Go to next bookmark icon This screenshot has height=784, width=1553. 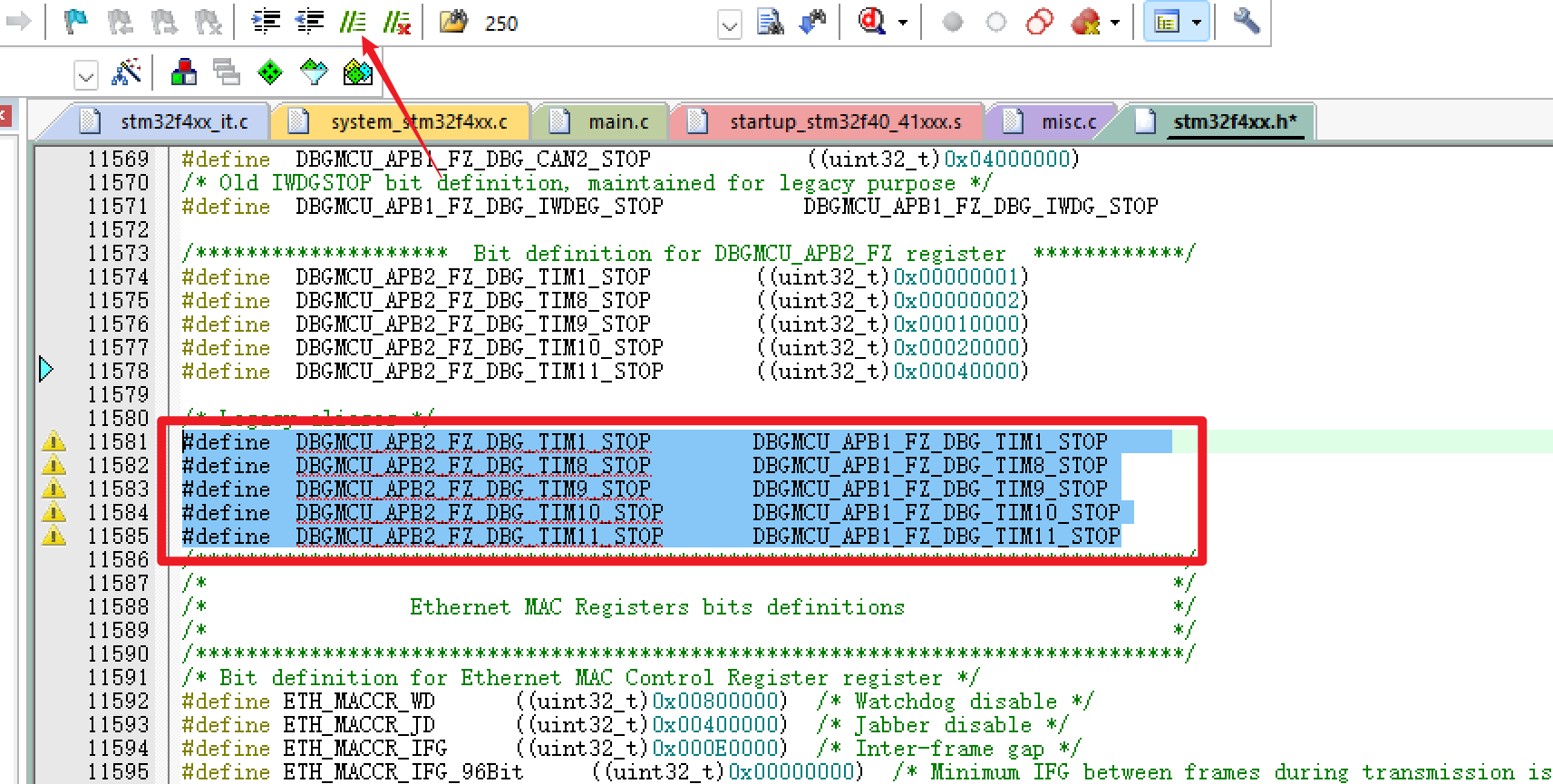click(164, 21)
